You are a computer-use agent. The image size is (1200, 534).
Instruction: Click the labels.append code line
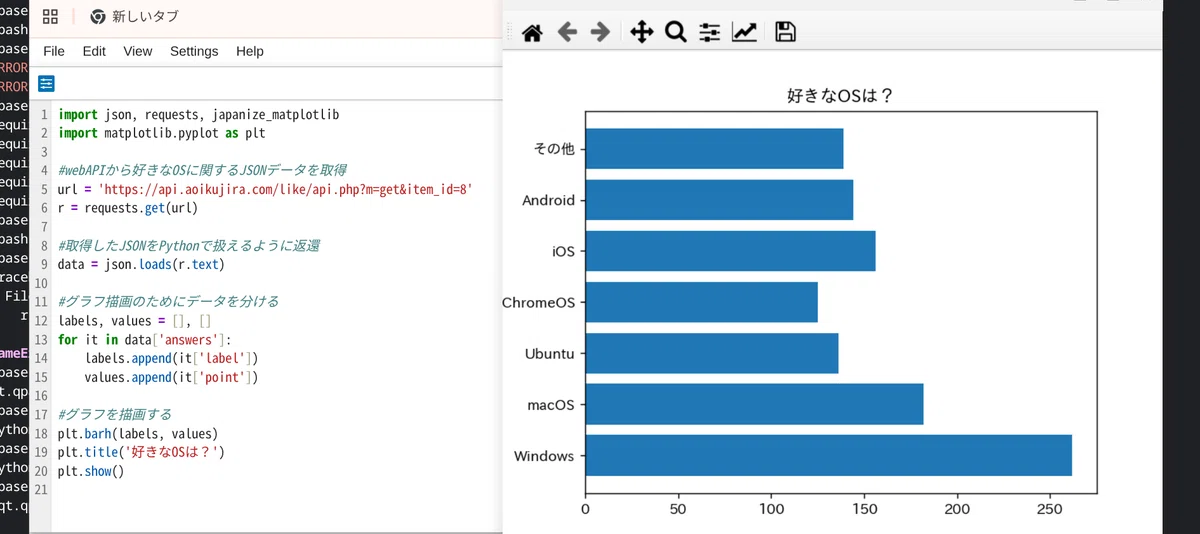172,358
